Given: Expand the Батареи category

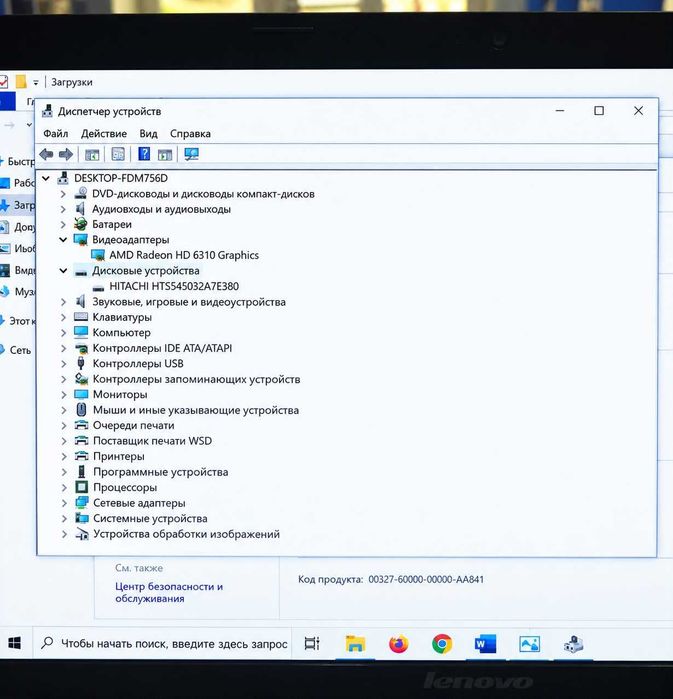Looking at the screenshot, I should [63, 224].
